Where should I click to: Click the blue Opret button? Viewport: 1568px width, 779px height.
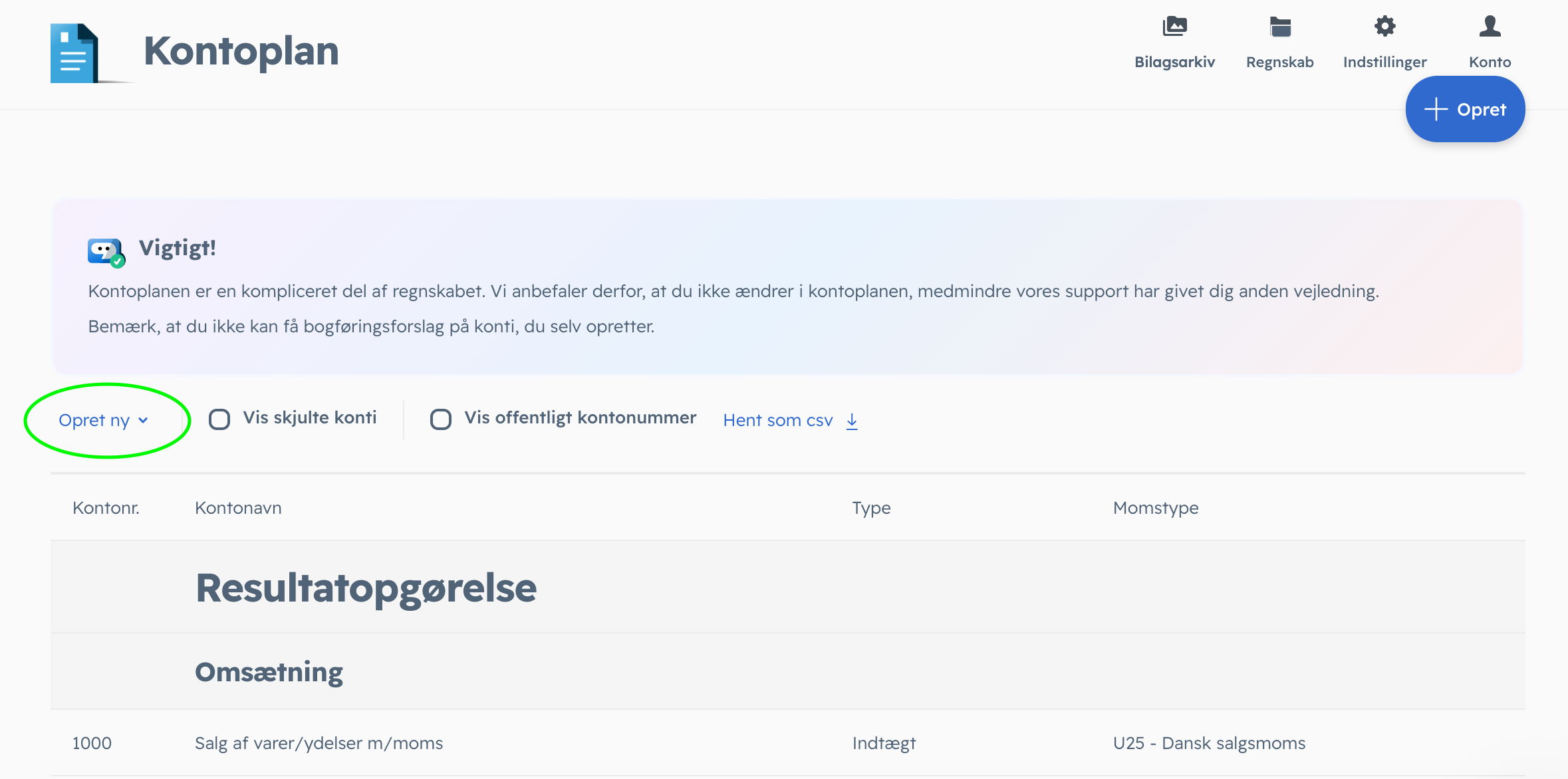(1465, 109)
